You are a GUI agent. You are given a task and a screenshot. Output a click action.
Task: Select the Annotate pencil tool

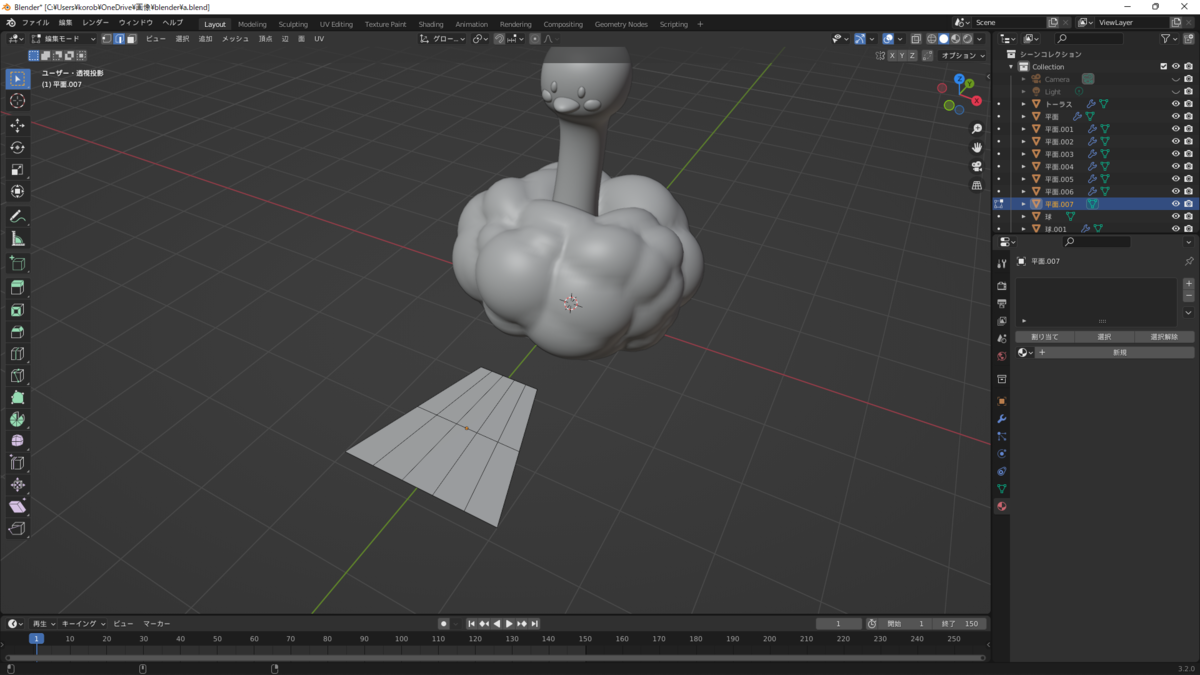17,217
